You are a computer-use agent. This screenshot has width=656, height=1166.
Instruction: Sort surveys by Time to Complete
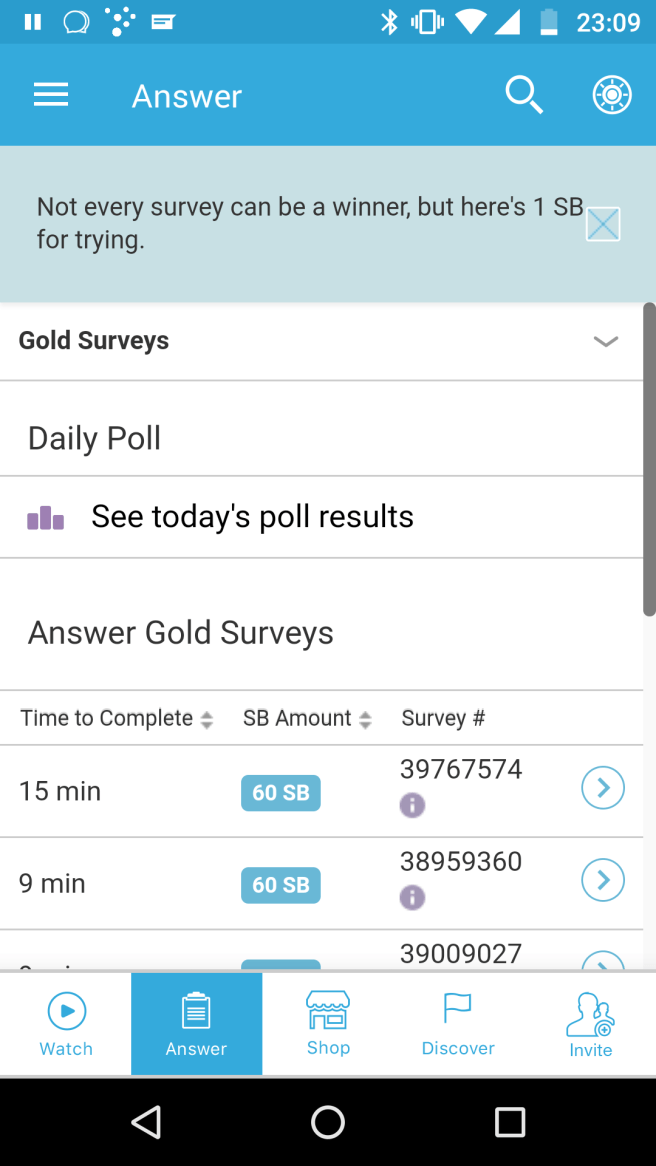coord(117,719)
